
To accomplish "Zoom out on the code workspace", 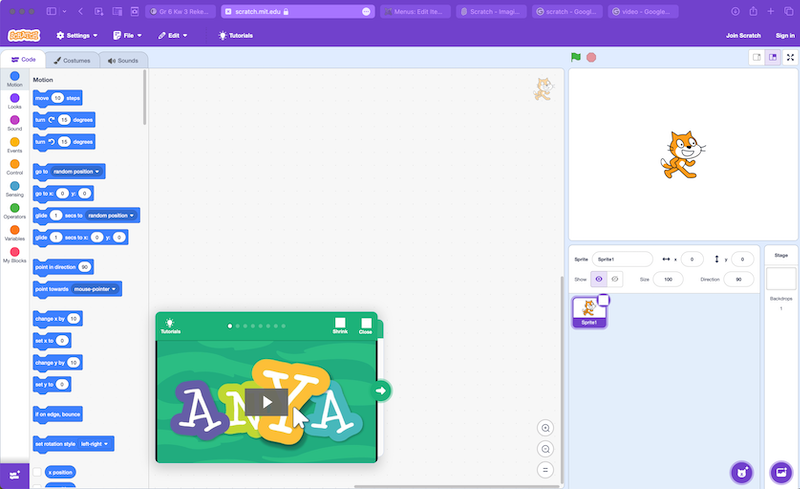I will pos(545,449).
